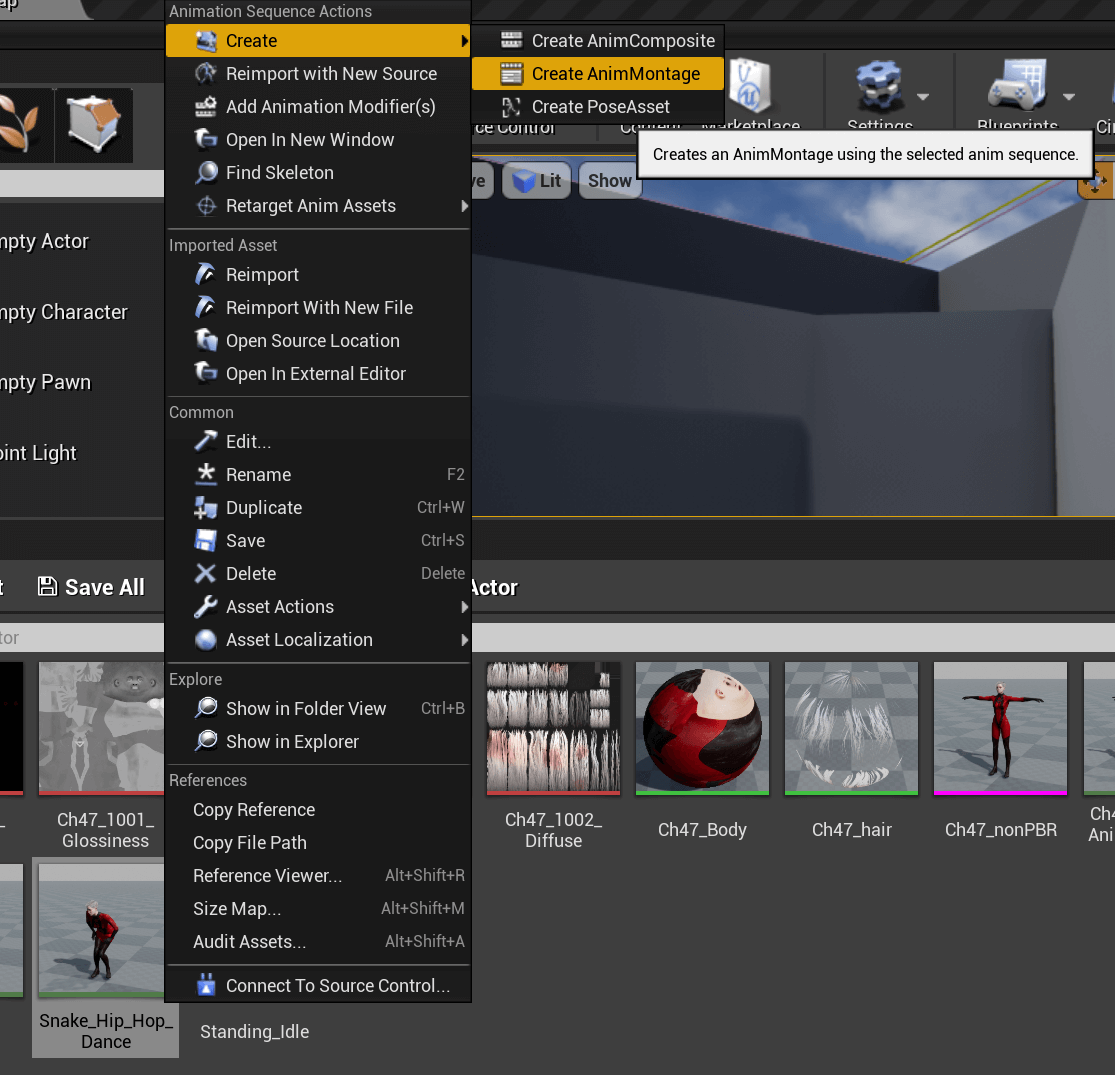Toggle the viewport Show options button
Viewport: 1115px width, 1075px height.
point(609,181)
